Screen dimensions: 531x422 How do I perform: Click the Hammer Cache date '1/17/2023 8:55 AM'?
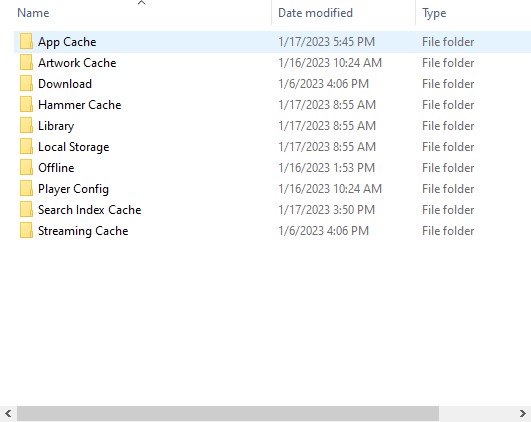pos(327,105)
